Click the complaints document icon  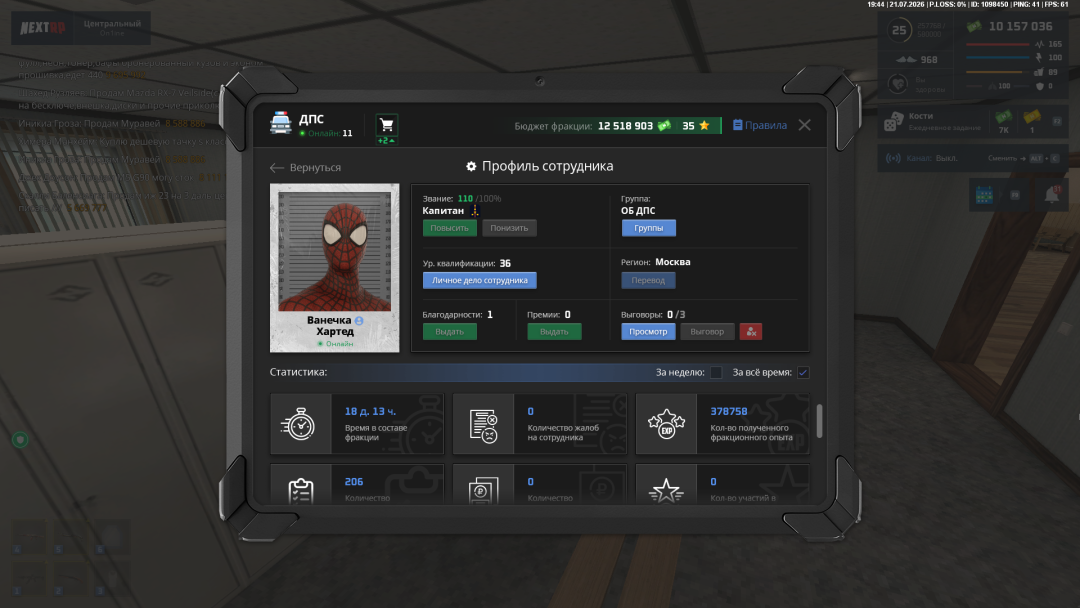pos(483,424)
